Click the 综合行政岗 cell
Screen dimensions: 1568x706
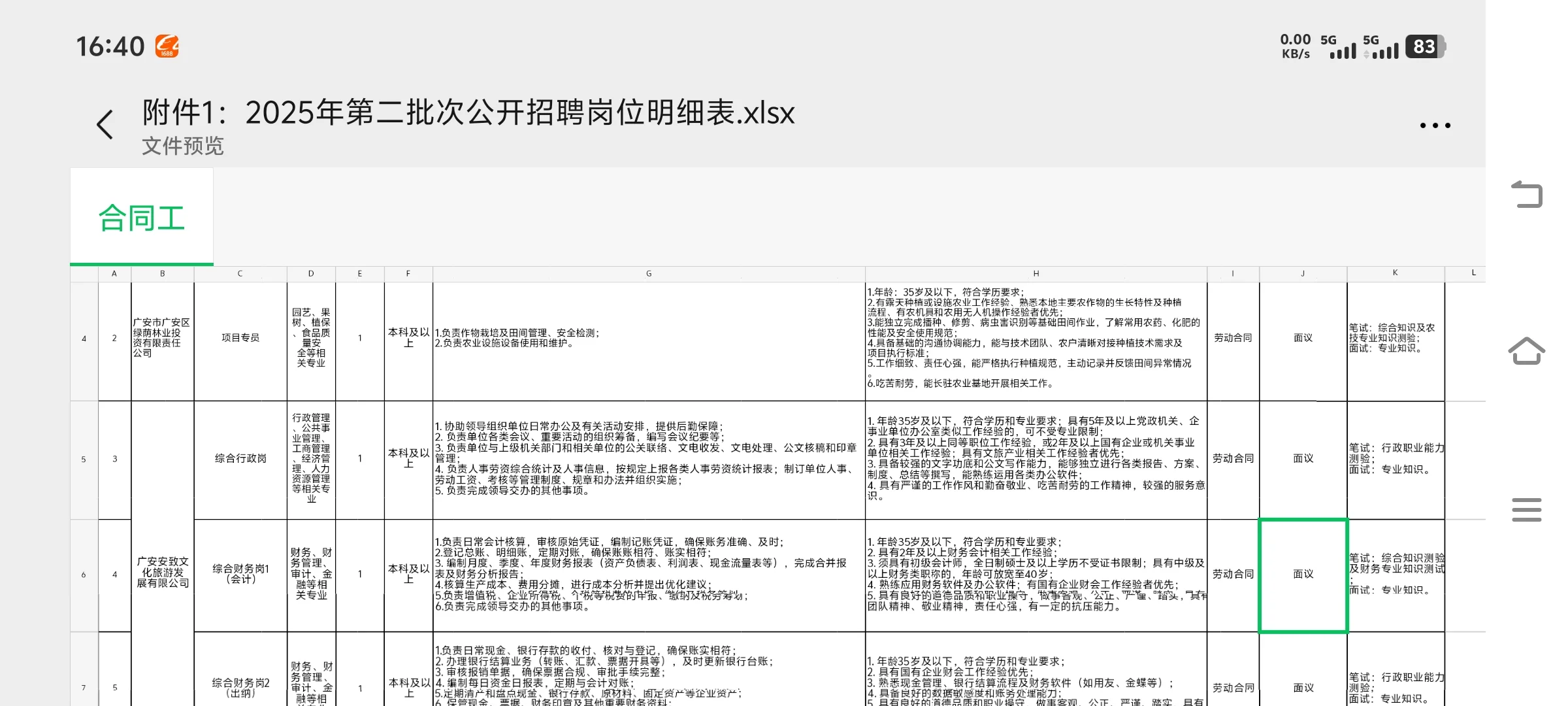click(x=240, y=459)
